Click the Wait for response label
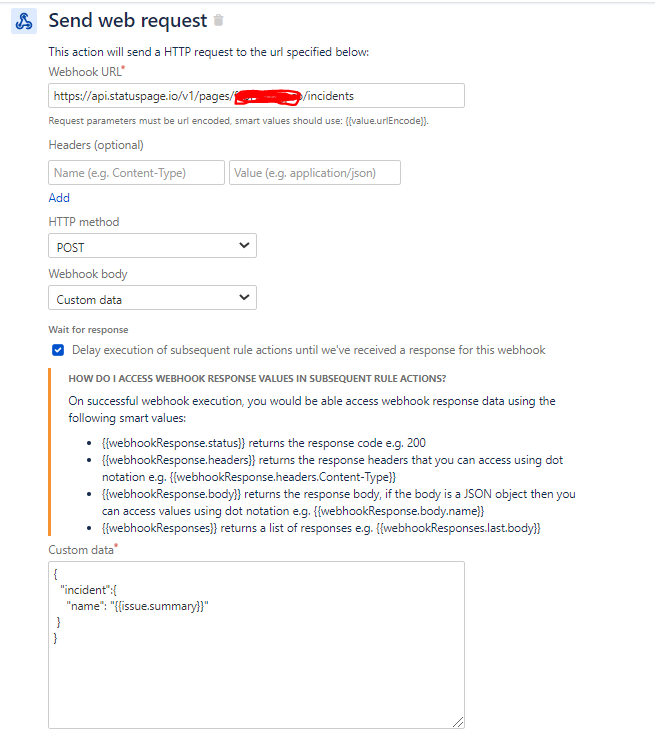Image resolution: width=655 pixels, height=749 pixels. tap(88, 330)
